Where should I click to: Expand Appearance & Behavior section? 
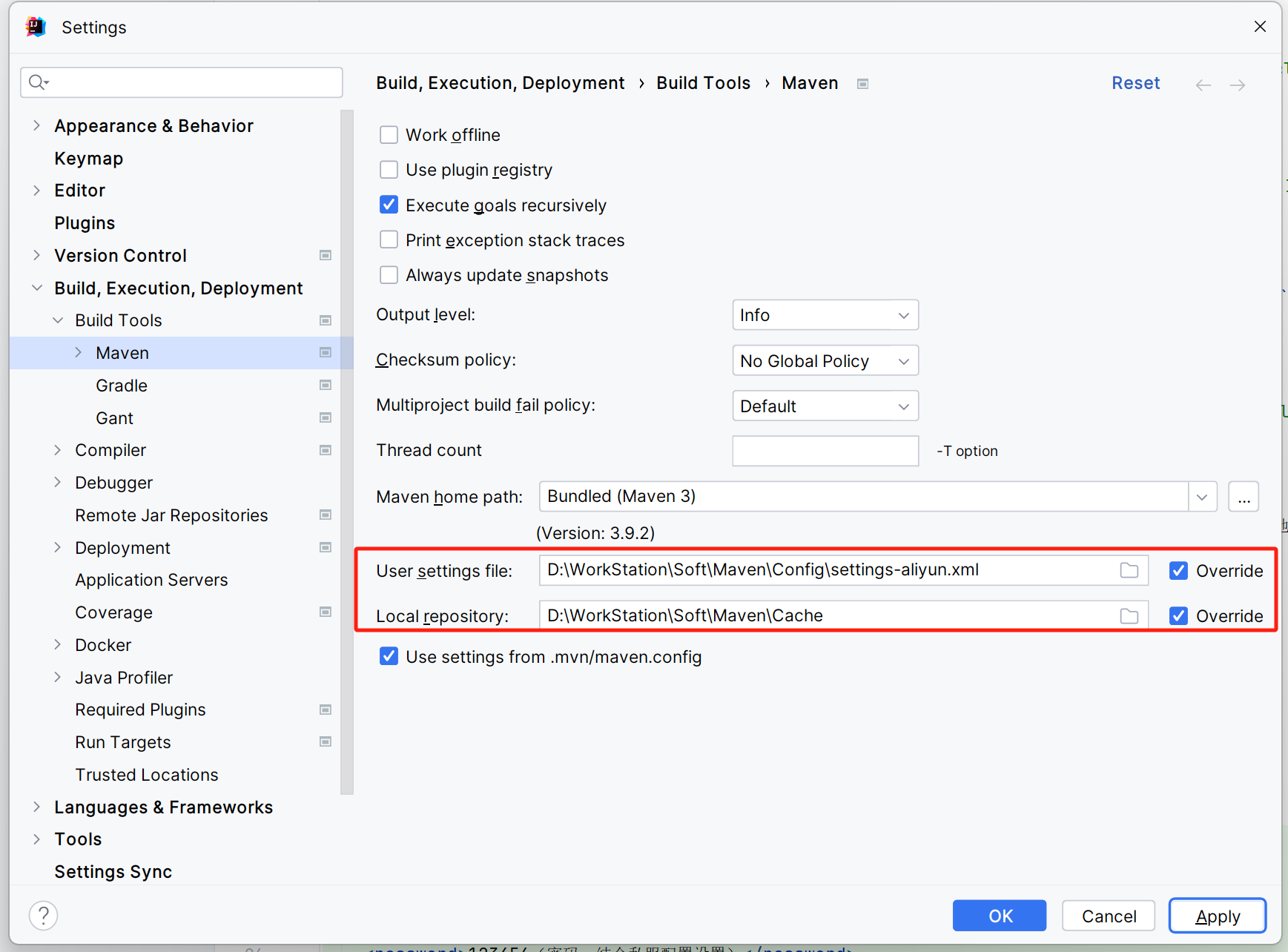[x=36, y=125]
